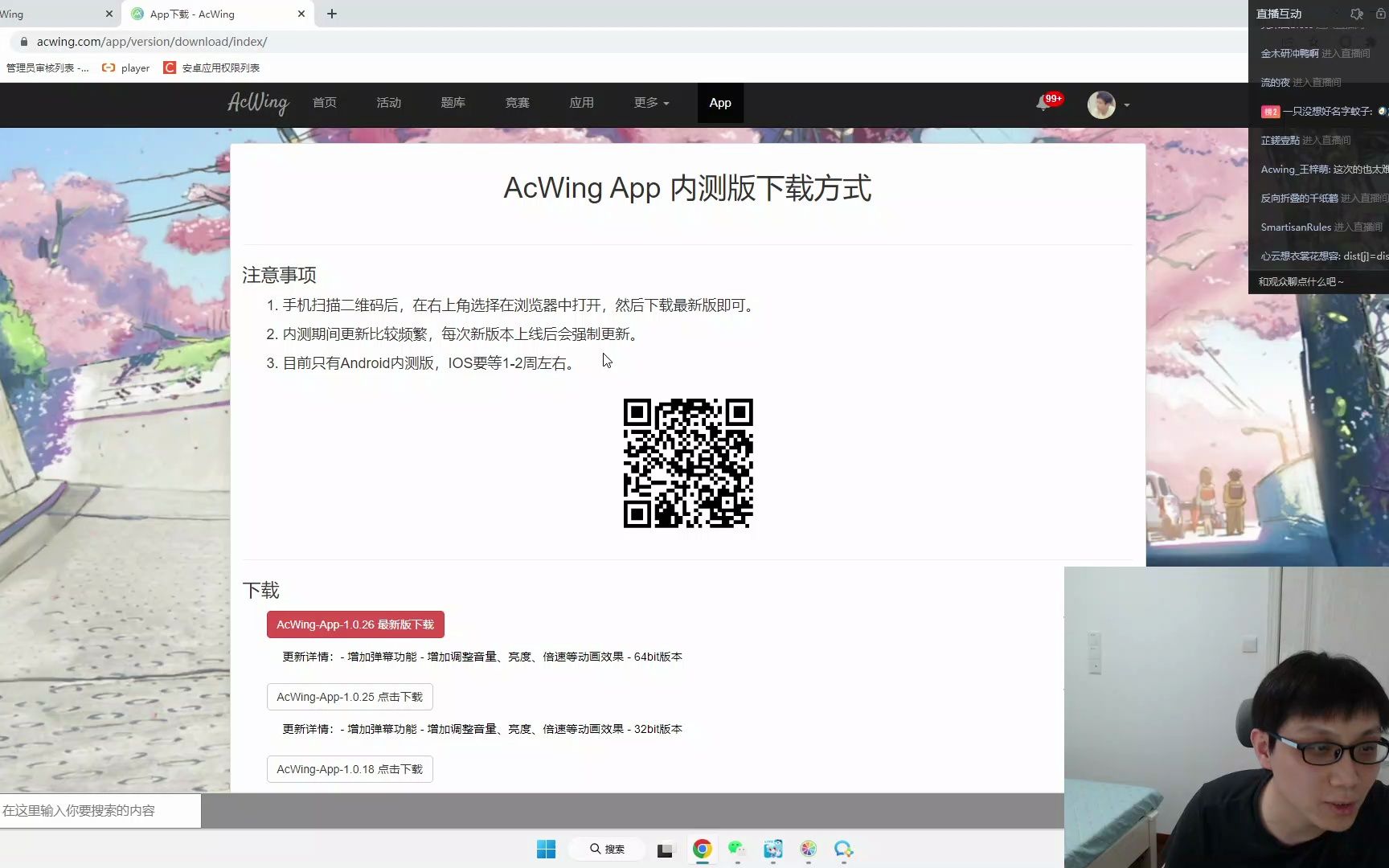
Task: Click the 直播互动 panel title
Action: tap(1279, 14)
